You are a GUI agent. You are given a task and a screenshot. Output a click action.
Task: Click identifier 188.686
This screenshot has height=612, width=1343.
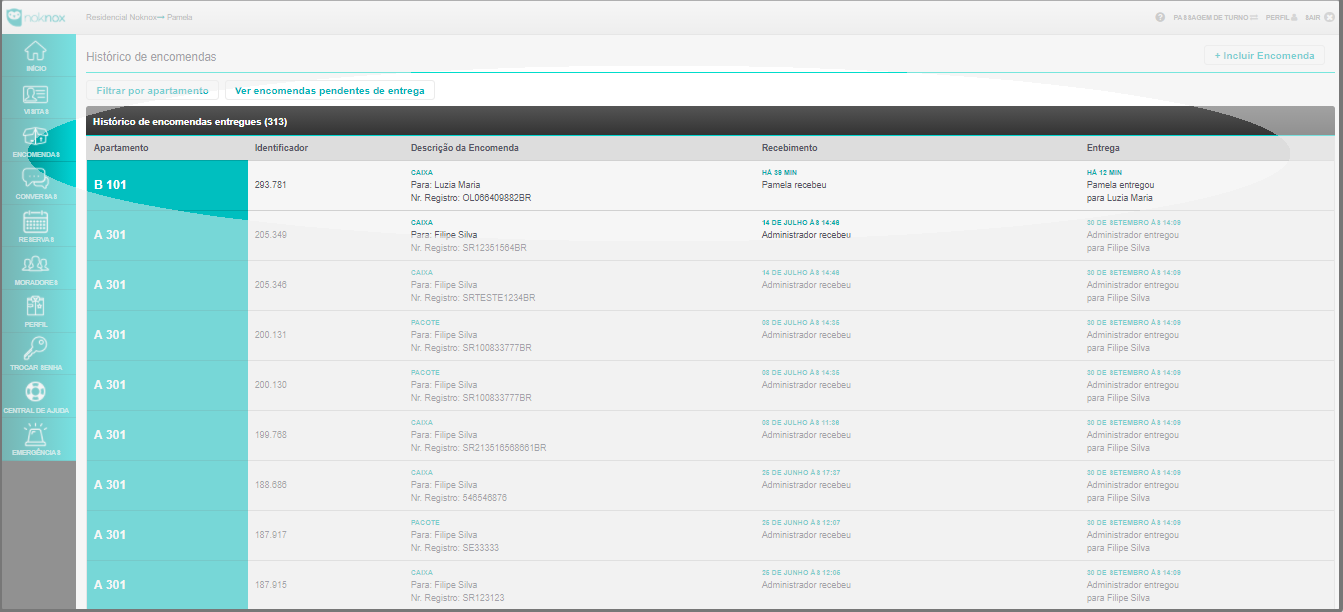point(271,485)
